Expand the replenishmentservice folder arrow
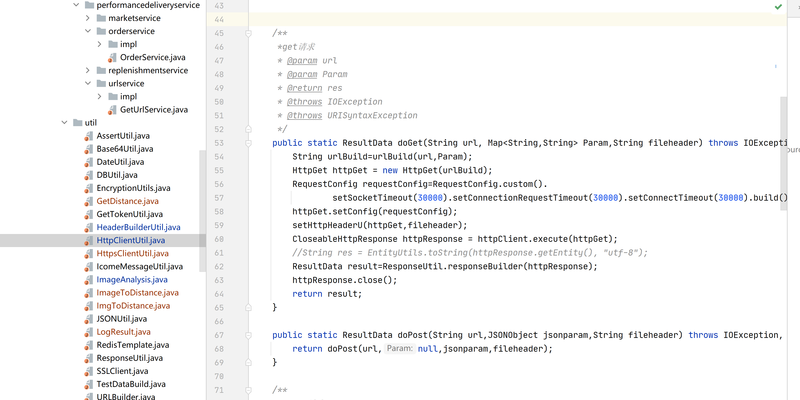Viewport: 800px width, 400px height. (x=87, y=71)
